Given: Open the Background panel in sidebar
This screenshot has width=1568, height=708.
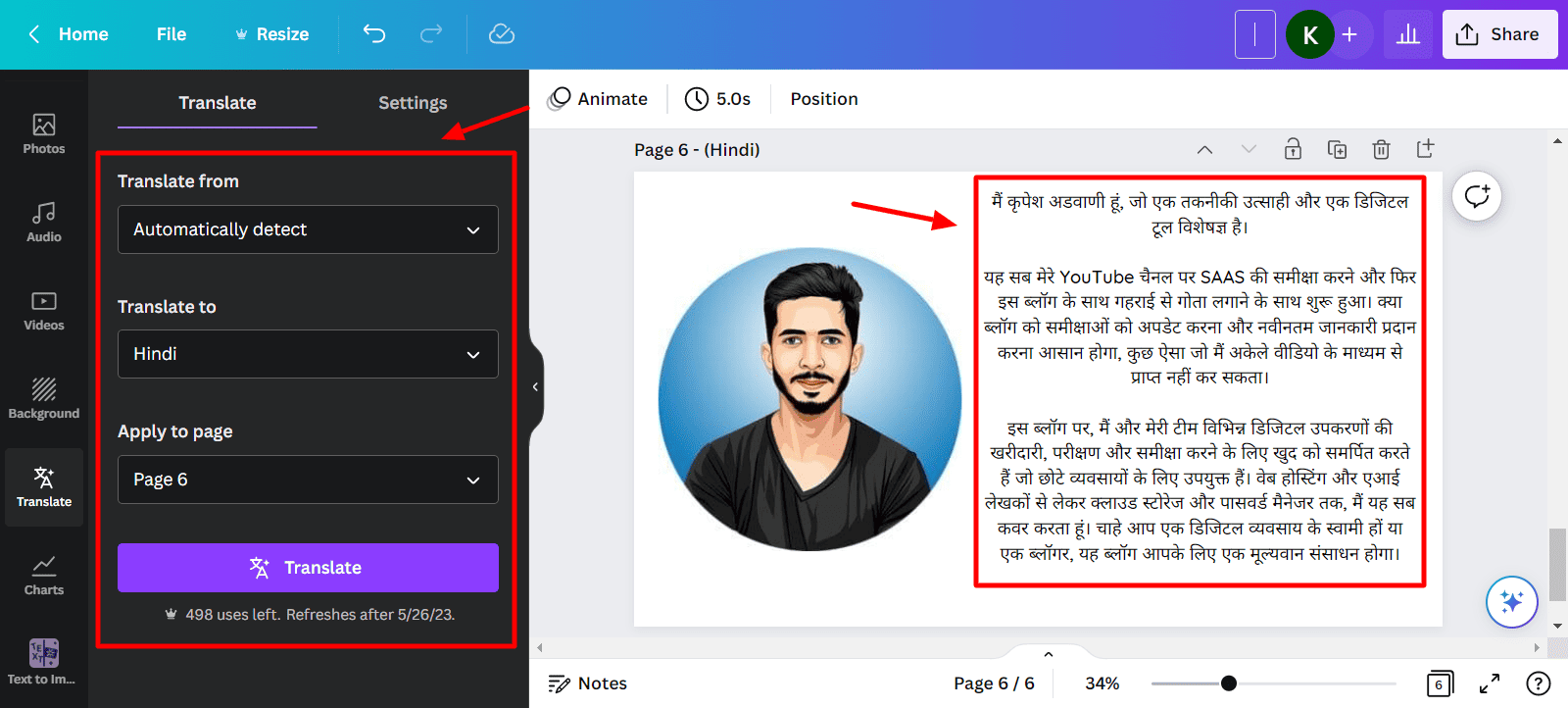Looking at the screenshot, I should click(44, 398).
